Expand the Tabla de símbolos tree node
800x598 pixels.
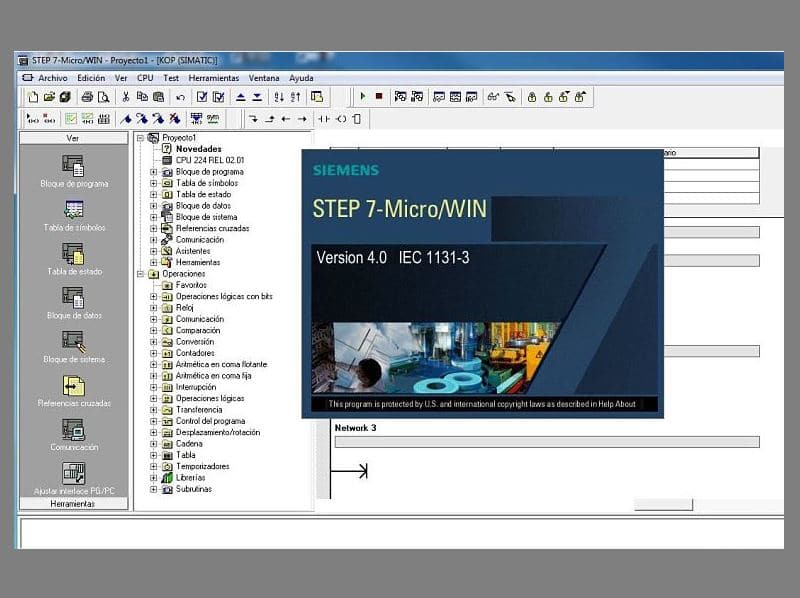pyautogui.click(x=153, y=183)
